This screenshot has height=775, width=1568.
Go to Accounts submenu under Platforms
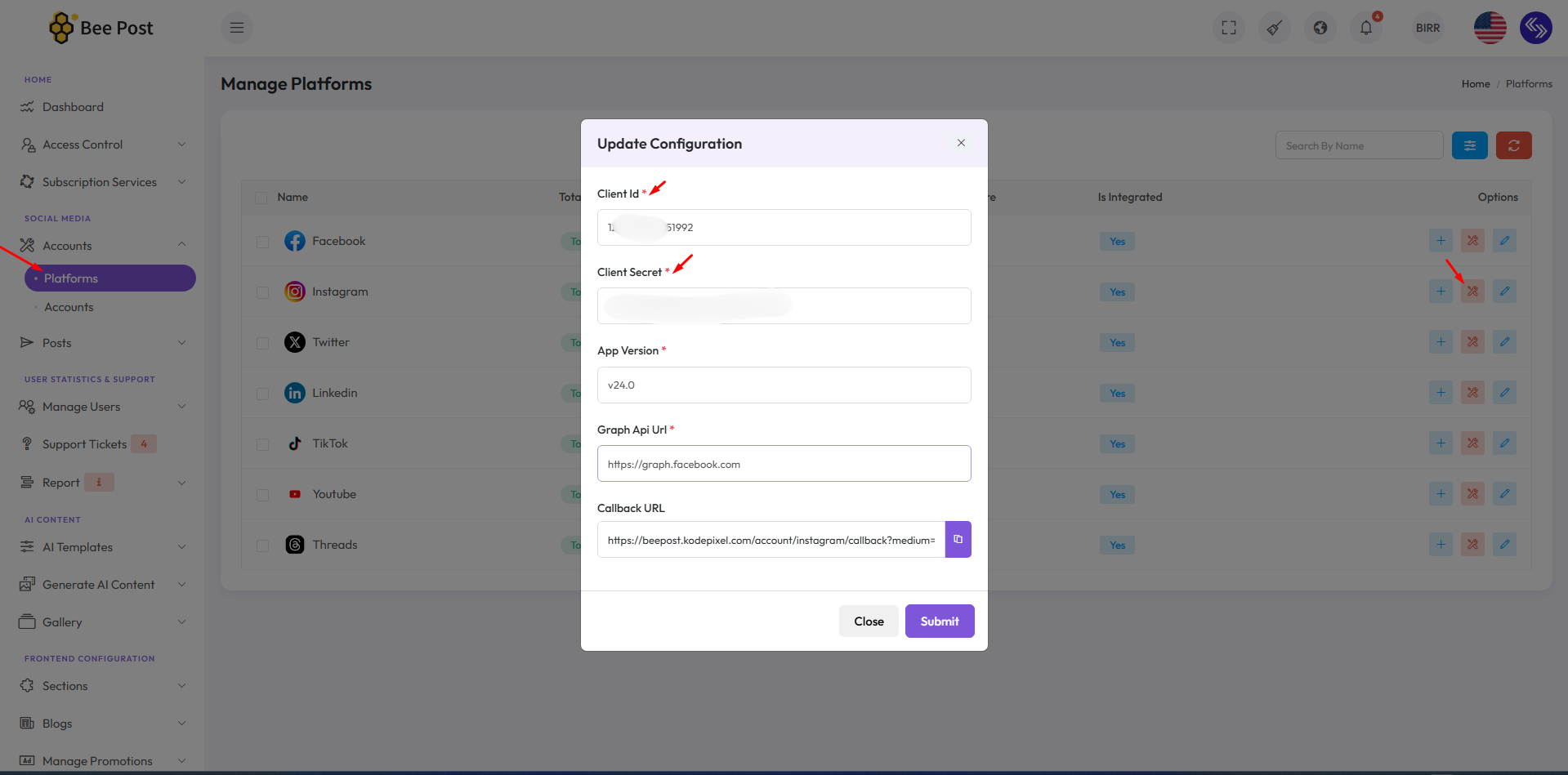(x=69, y=307)
